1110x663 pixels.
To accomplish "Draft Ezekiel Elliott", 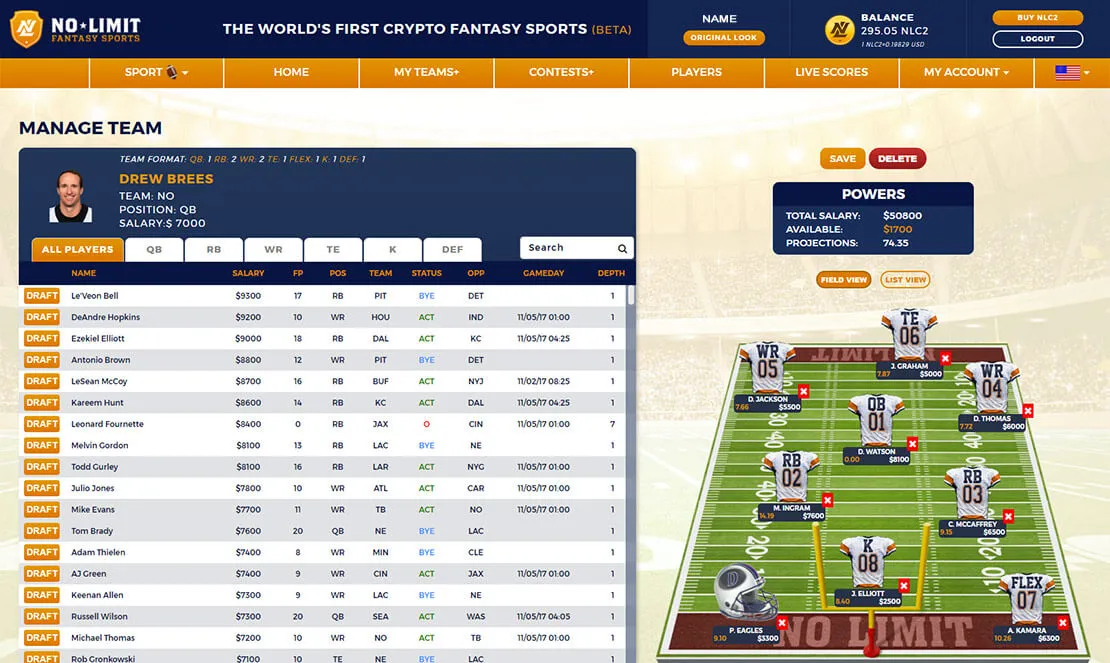I will tap(42, 338).
